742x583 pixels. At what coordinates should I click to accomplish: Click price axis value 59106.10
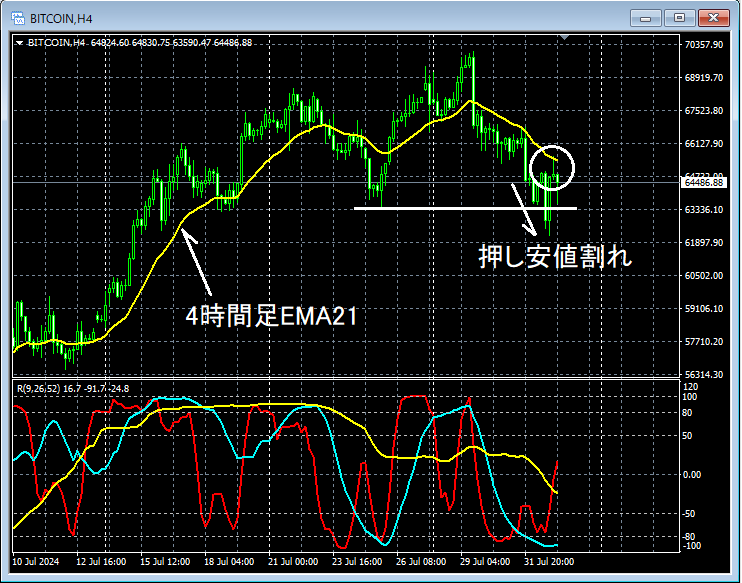pos(704,309)
